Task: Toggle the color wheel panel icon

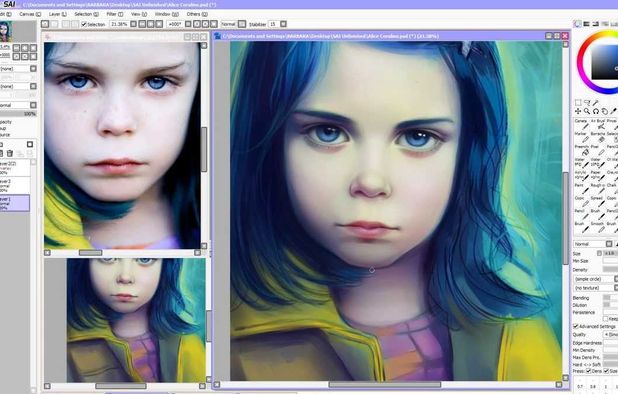Action: pyautogui.click(x=577, y=24)
